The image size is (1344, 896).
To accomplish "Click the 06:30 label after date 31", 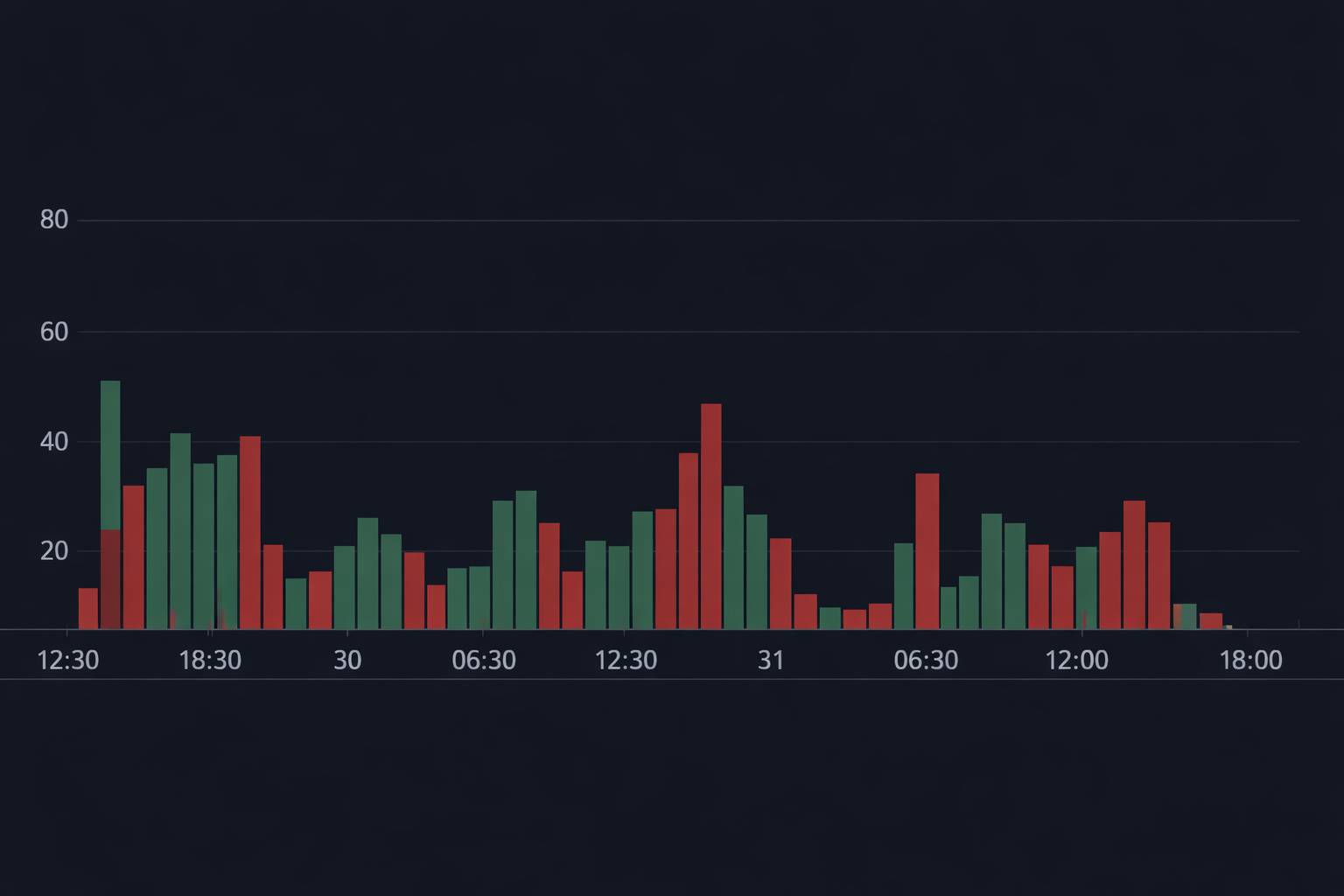I will click(x=926, y=660).
